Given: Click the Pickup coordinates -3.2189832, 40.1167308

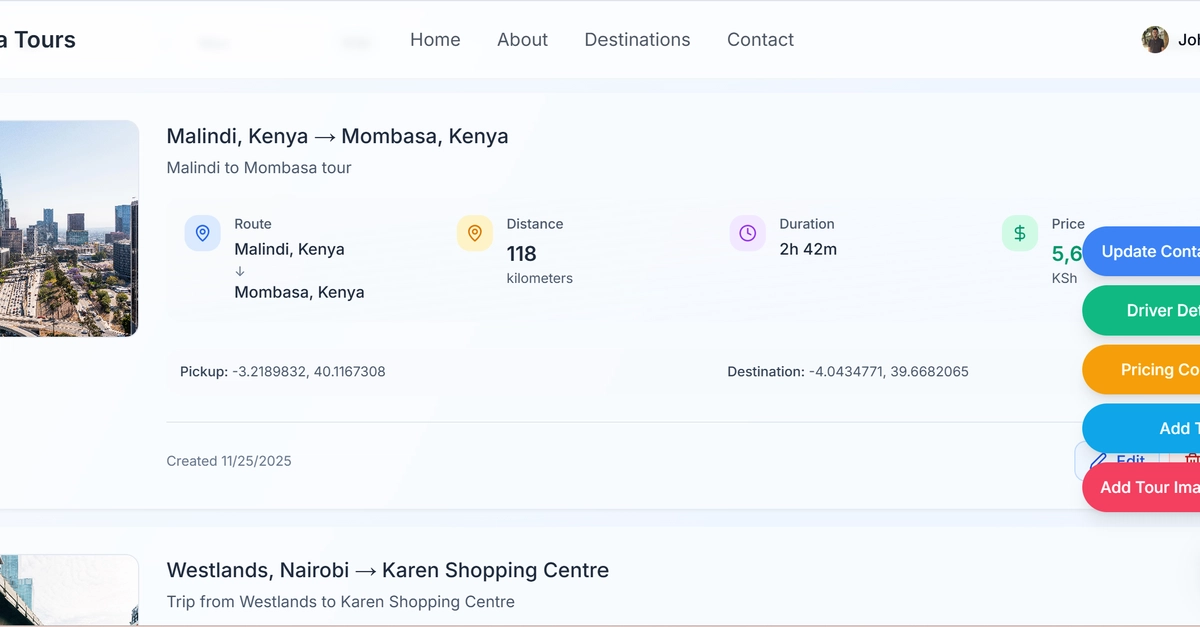Looking at the screenshot, I should [x=308, y=372].
